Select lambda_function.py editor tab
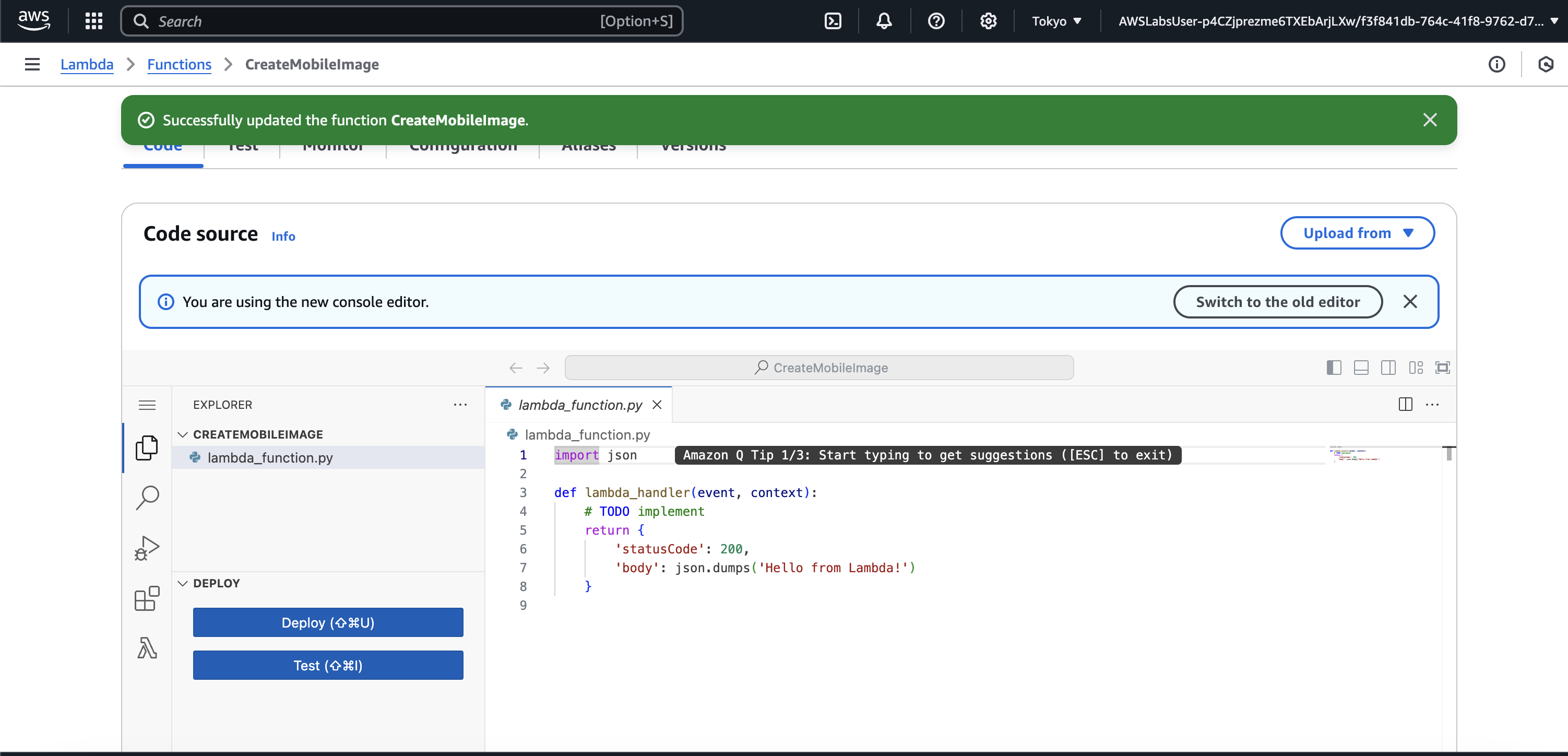The image size is (1568, 756). (x=579, y=405)
